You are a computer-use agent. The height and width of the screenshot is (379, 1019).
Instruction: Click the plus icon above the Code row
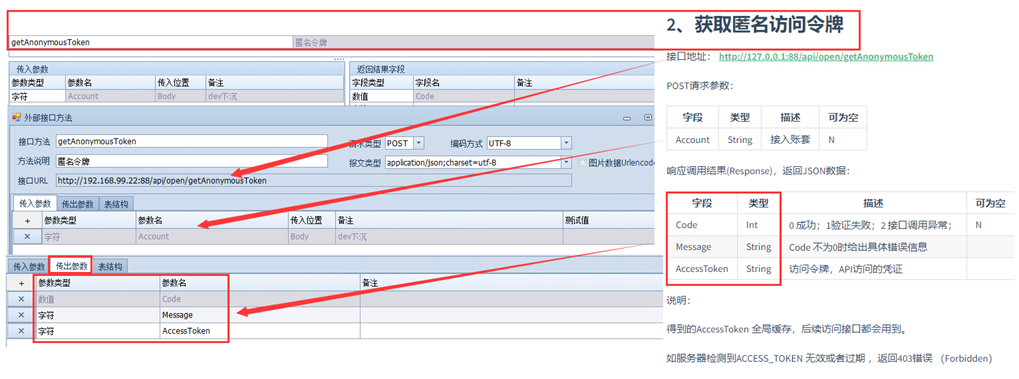tap(21, 283)
